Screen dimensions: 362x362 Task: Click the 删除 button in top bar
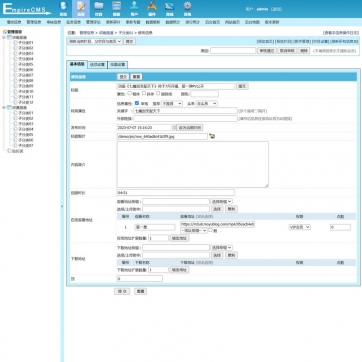pyautogui.click(x=304, y=51)
